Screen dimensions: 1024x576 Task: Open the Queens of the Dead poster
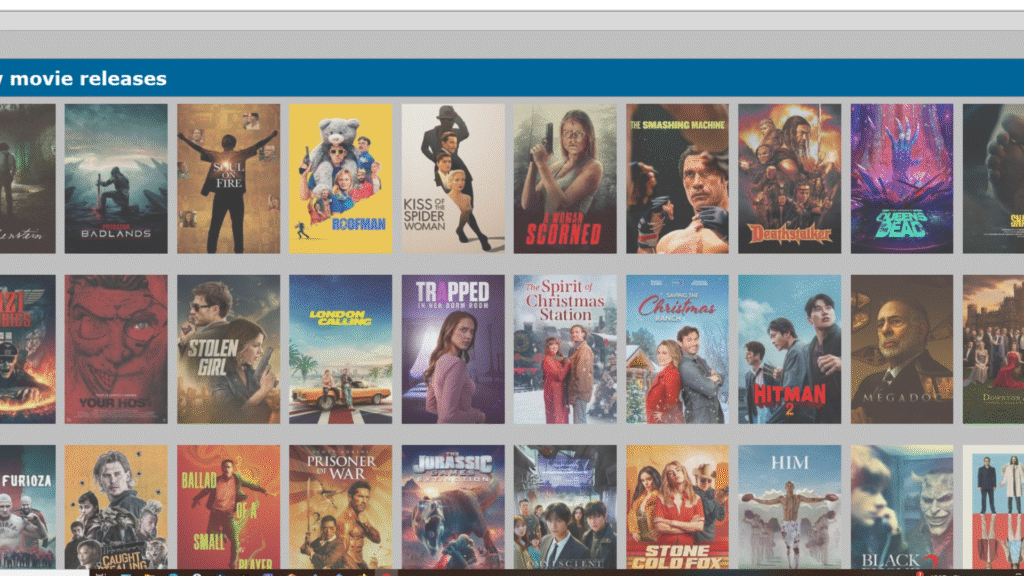901,178
